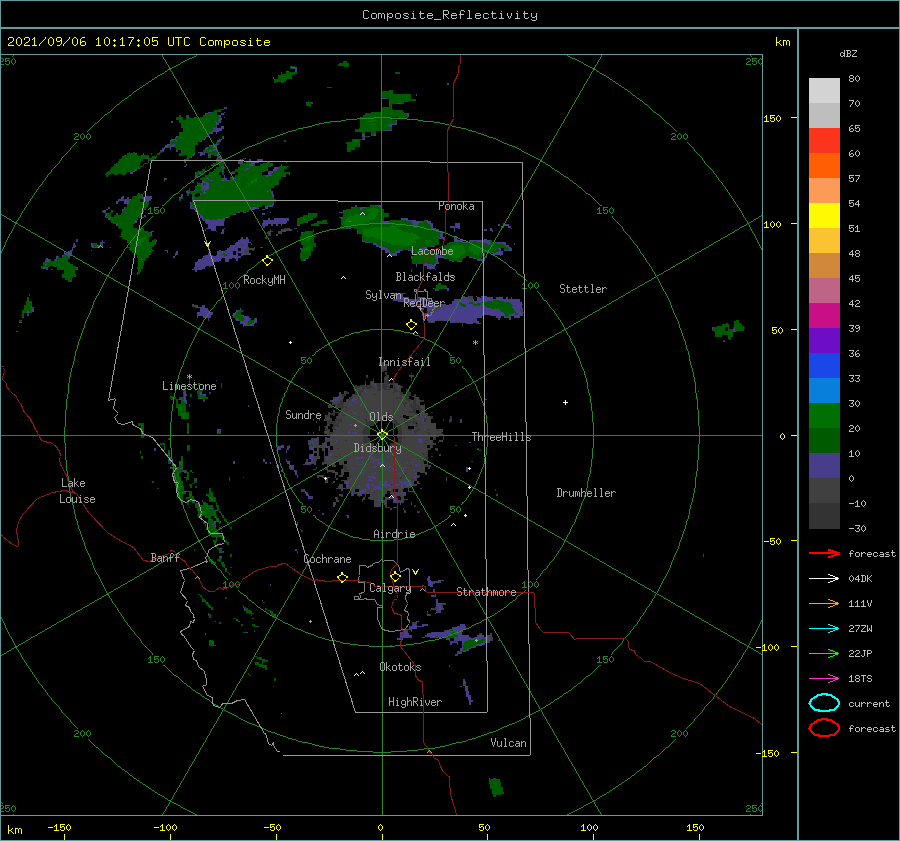Click the Okotoks town label

tap(400, 667)
